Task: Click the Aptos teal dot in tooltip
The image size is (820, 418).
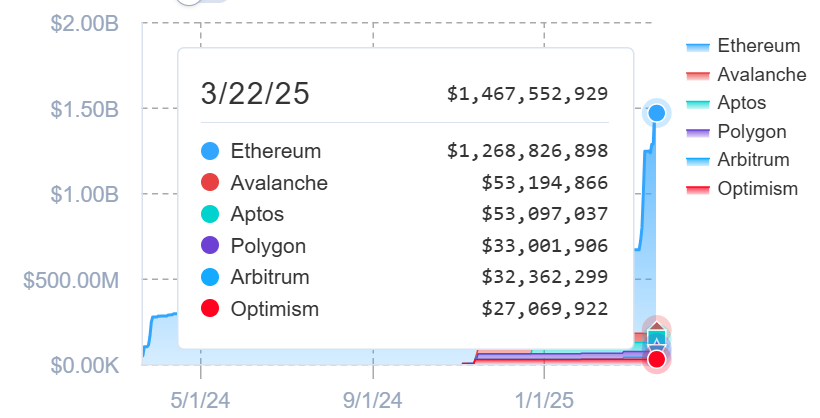Action: click(x=210, y=214)
